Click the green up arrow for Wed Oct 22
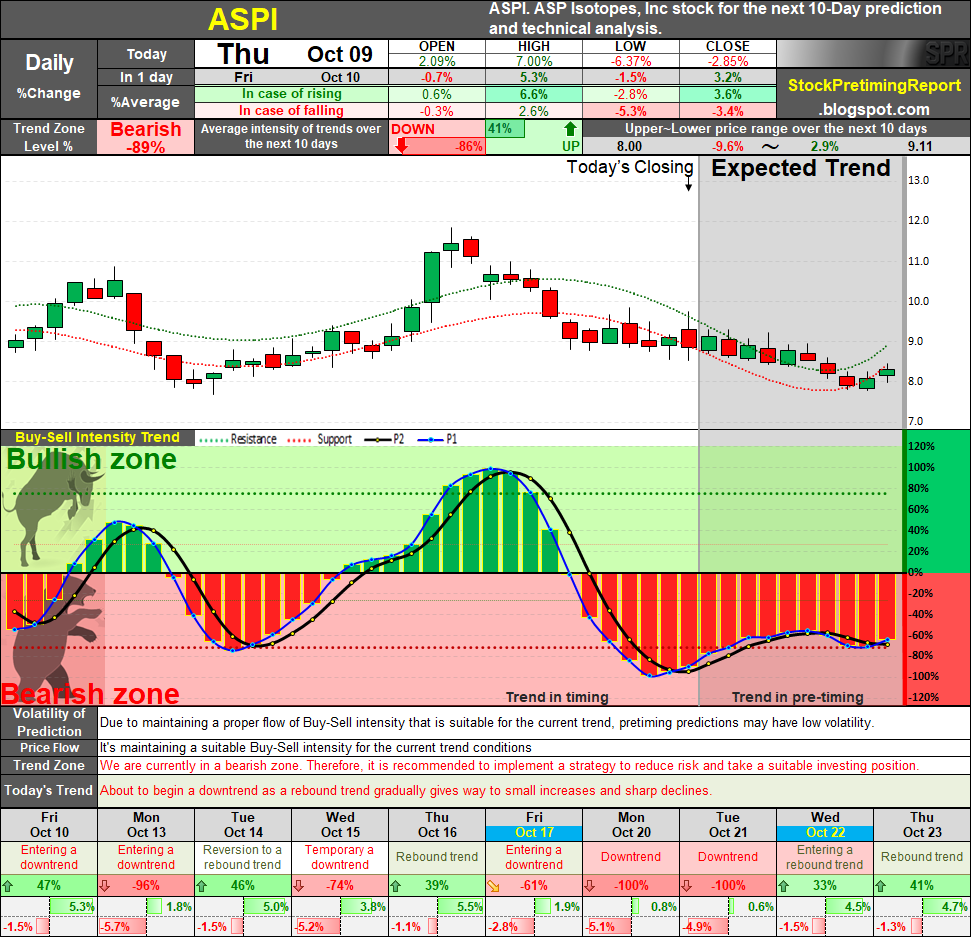The image size is (971, 937). 783,886
